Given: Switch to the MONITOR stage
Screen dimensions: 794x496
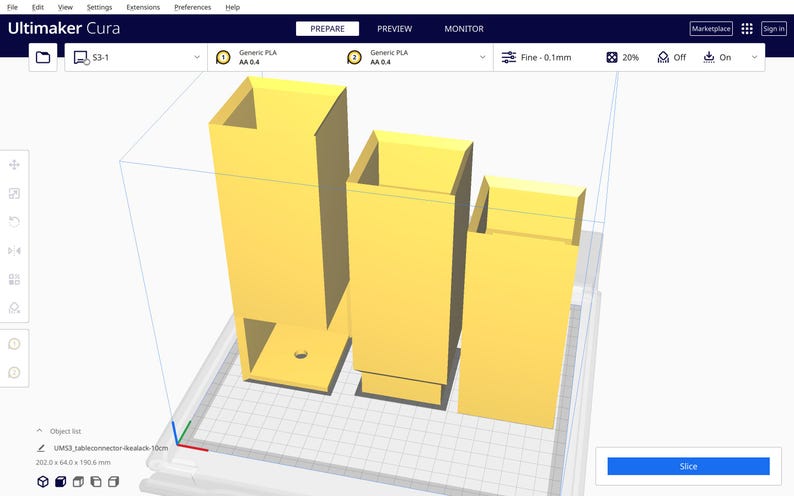Looking at the screenshot, I should pyautogui.click(x=464, y=29).
